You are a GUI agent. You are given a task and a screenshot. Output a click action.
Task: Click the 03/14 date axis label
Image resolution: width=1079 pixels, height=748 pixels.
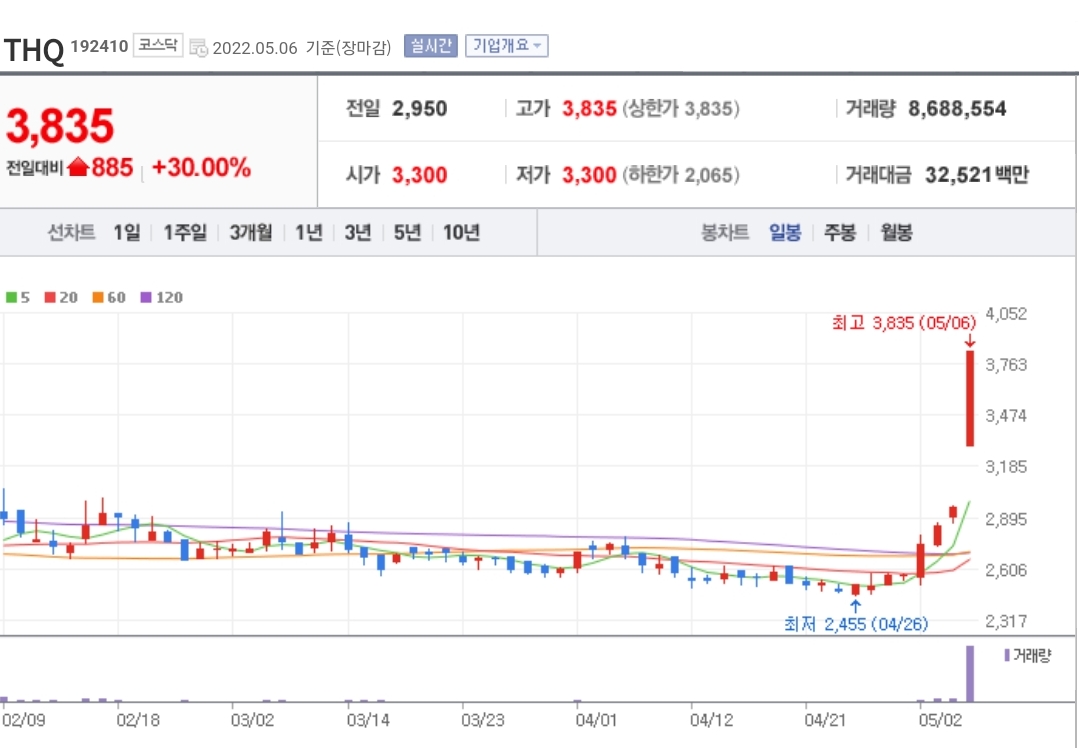tap(369, 720)
